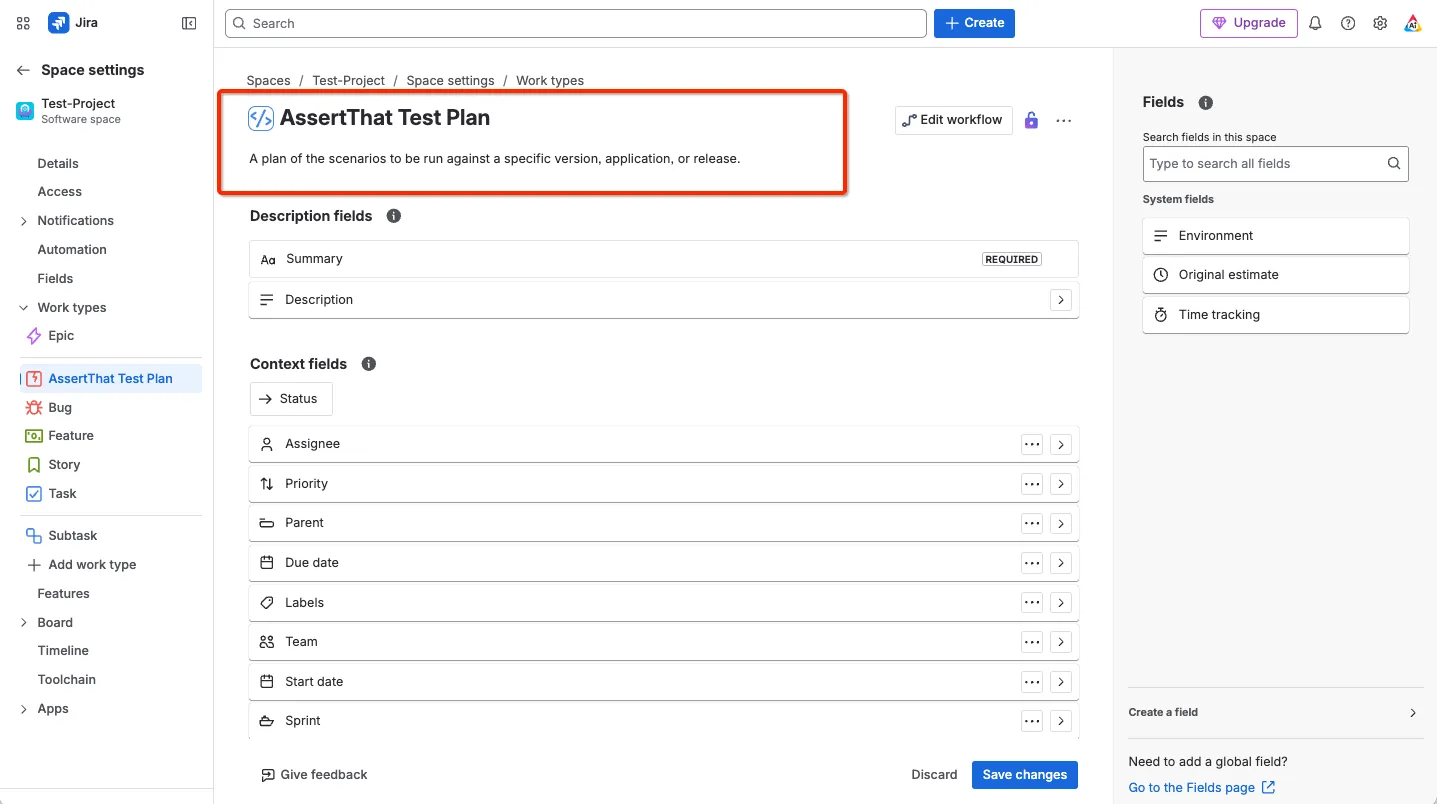1437x804 pixels.
Task: Open the settings gear icon
Action: 1380,23
